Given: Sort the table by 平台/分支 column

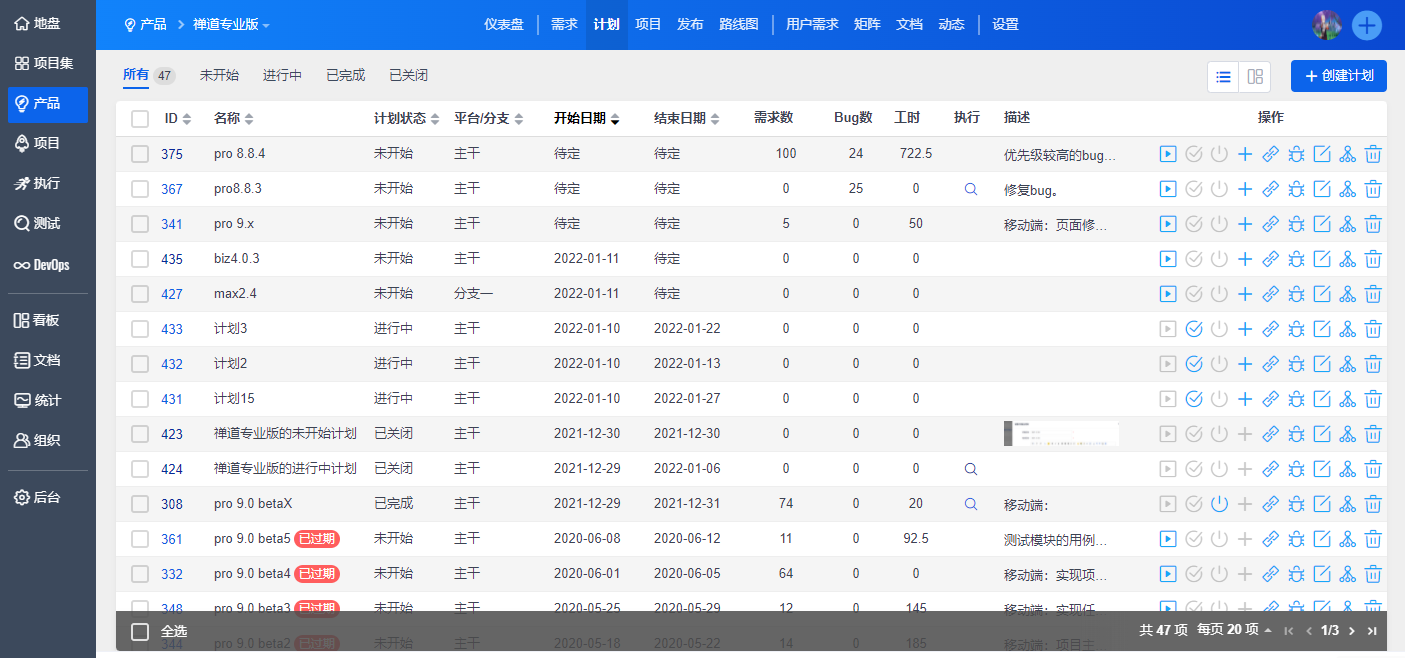Looking at the screenshot, I should tap(489, 119).
